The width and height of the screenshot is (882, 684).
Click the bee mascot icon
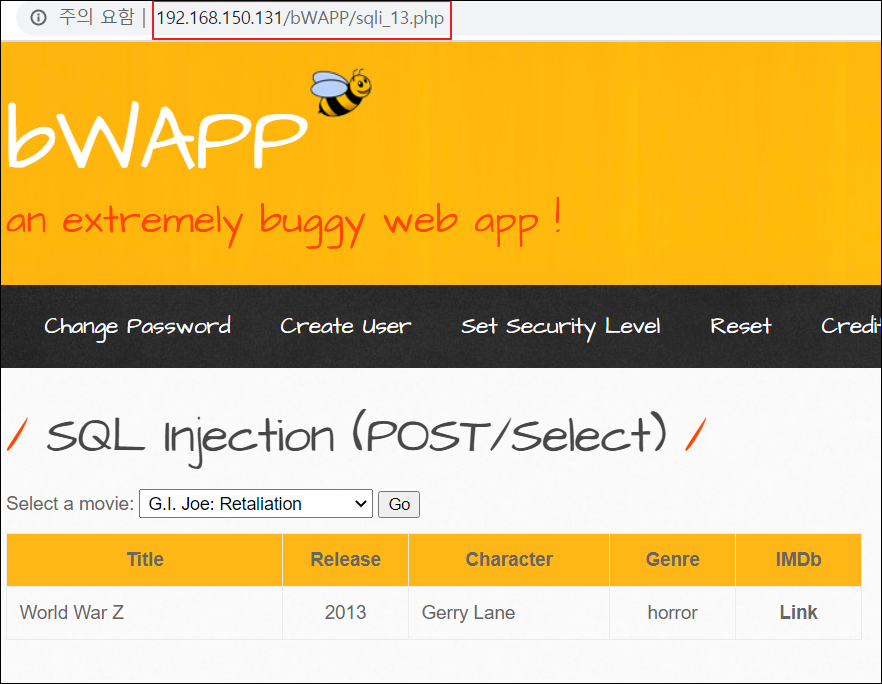[x=341, y=92]
